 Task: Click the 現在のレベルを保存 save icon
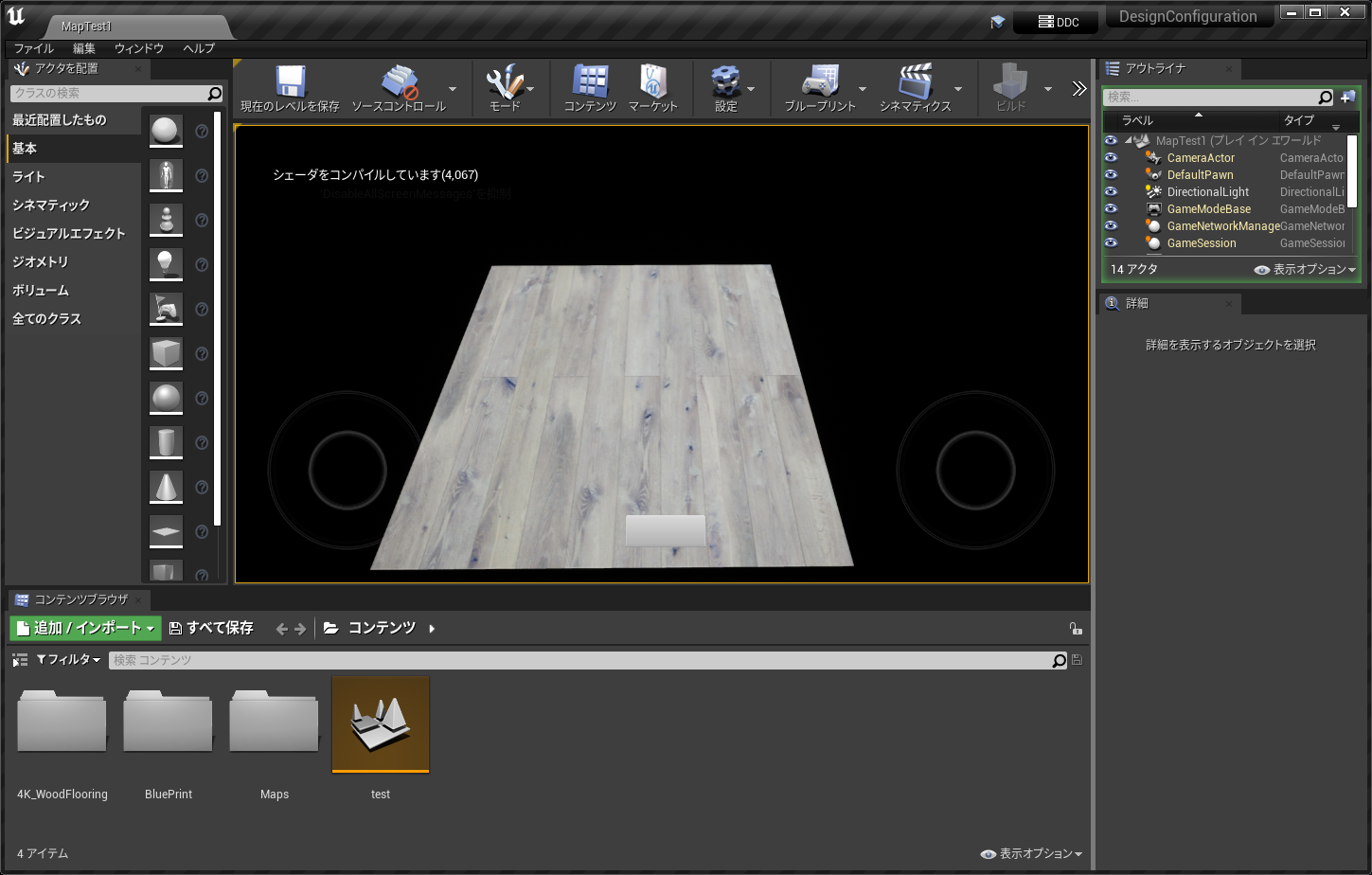[x=289, y=83]
